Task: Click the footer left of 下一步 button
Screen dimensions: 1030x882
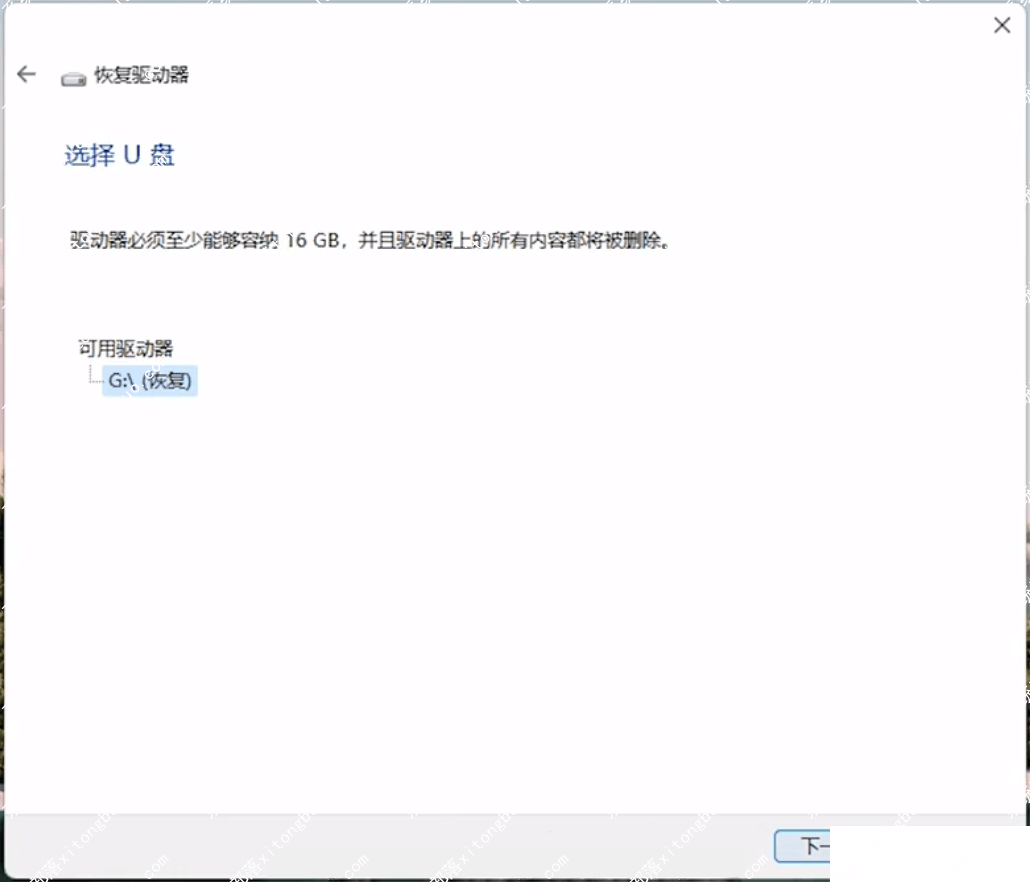Action: click(600, 845)
